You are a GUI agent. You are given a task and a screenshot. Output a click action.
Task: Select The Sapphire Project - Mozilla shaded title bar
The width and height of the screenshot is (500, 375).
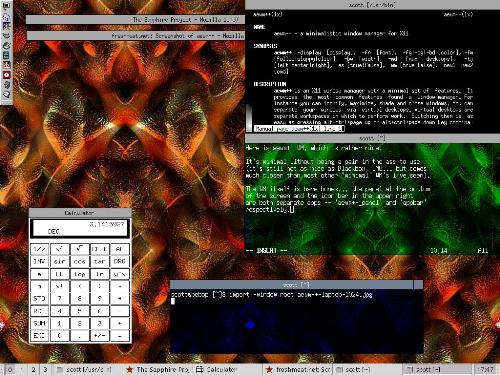pos(135,20)
